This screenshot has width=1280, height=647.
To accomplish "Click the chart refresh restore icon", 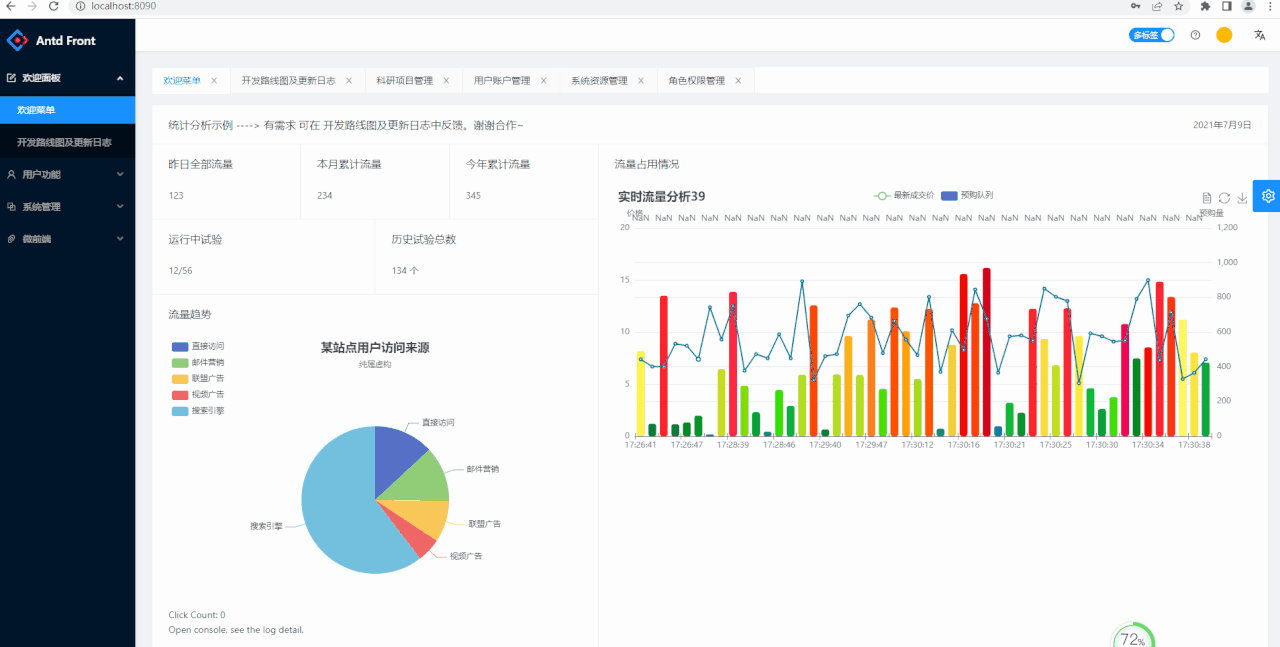I will 1224,198.
